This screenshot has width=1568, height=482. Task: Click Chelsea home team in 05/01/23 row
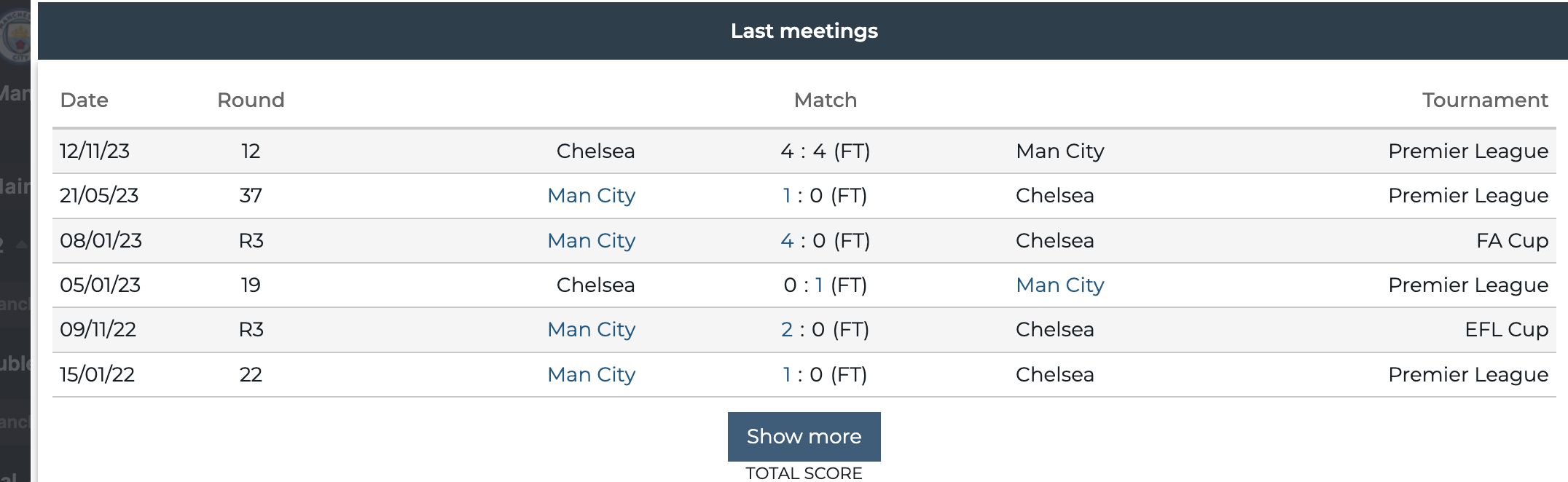pyautogui.click(x=595, y=285)
